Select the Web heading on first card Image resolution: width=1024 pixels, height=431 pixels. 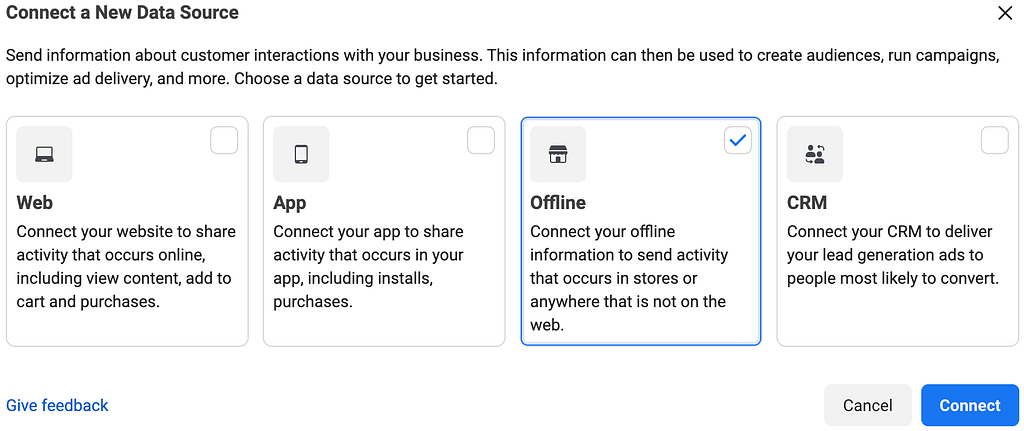35,203
